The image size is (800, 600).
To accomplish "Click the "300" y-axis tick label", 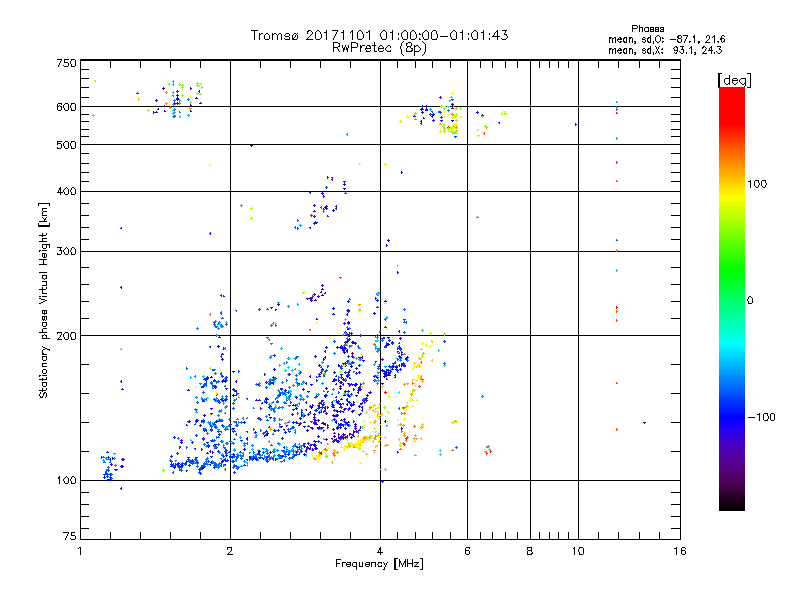I will (x=66, y=251).
